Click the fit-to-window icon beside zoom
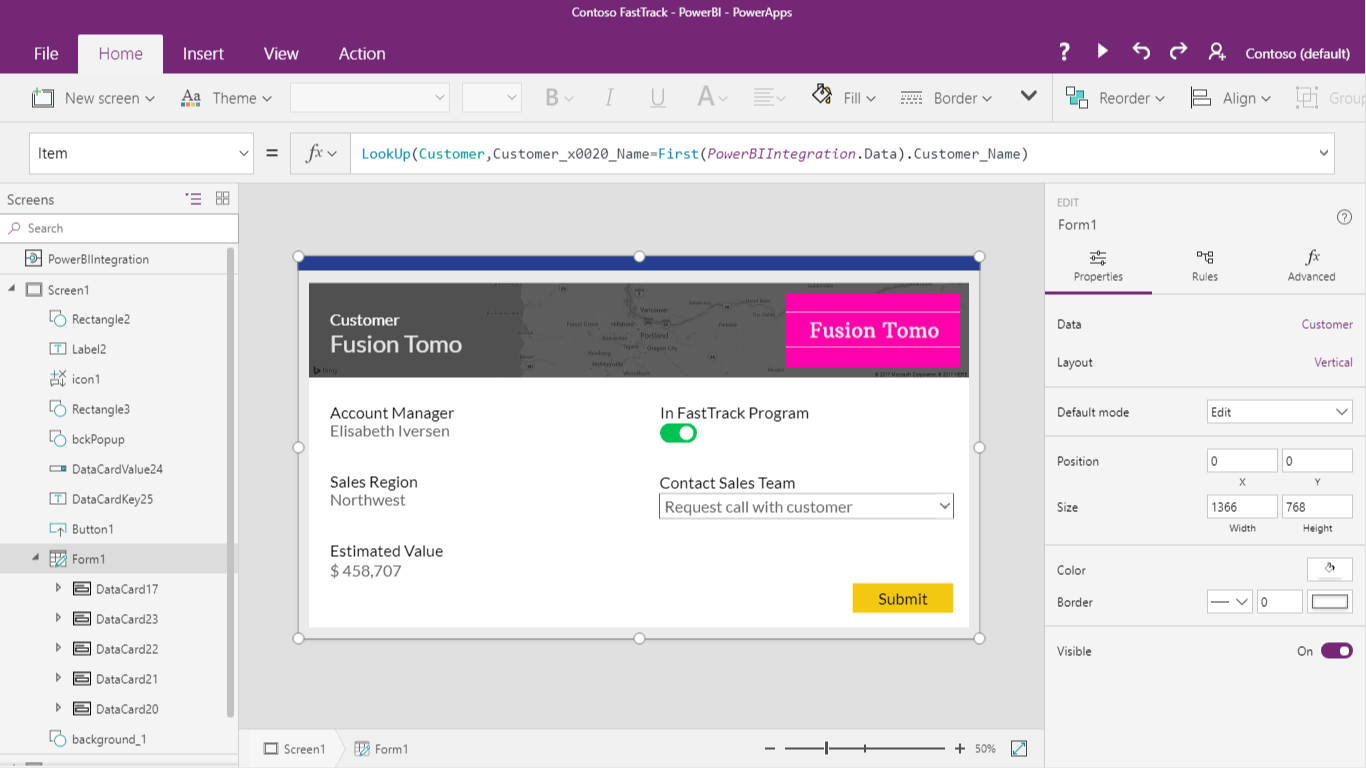This screenshot has height=768, width=1366. point(1019,748)
